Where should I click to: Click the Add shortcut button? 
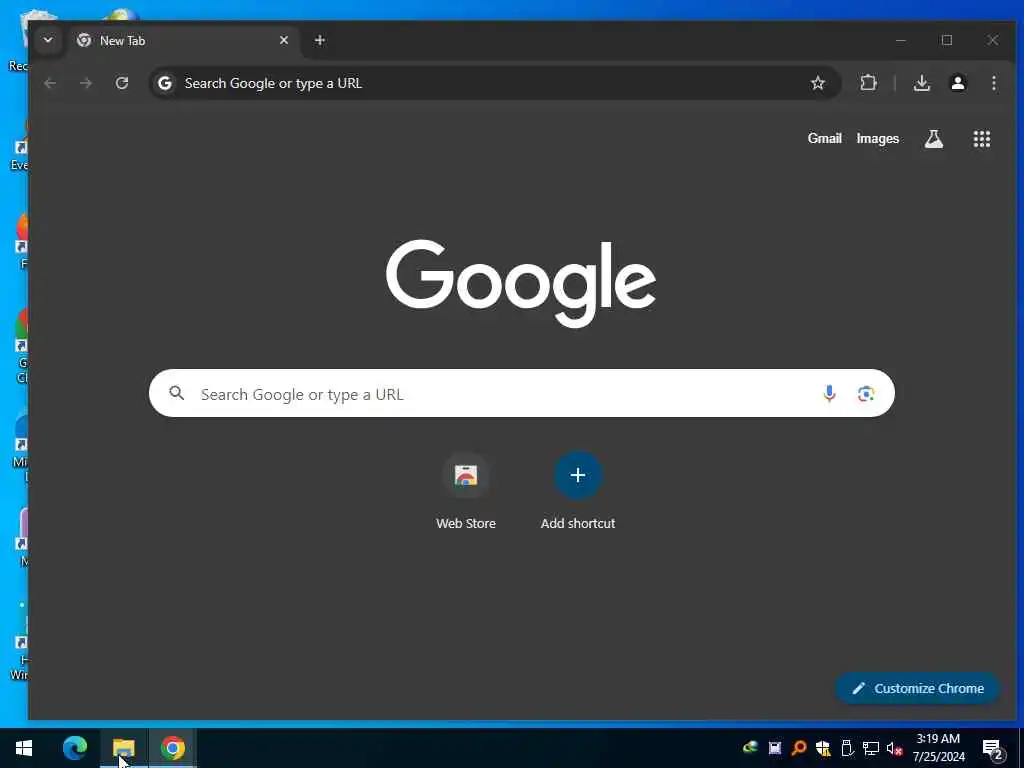[577, 490]
